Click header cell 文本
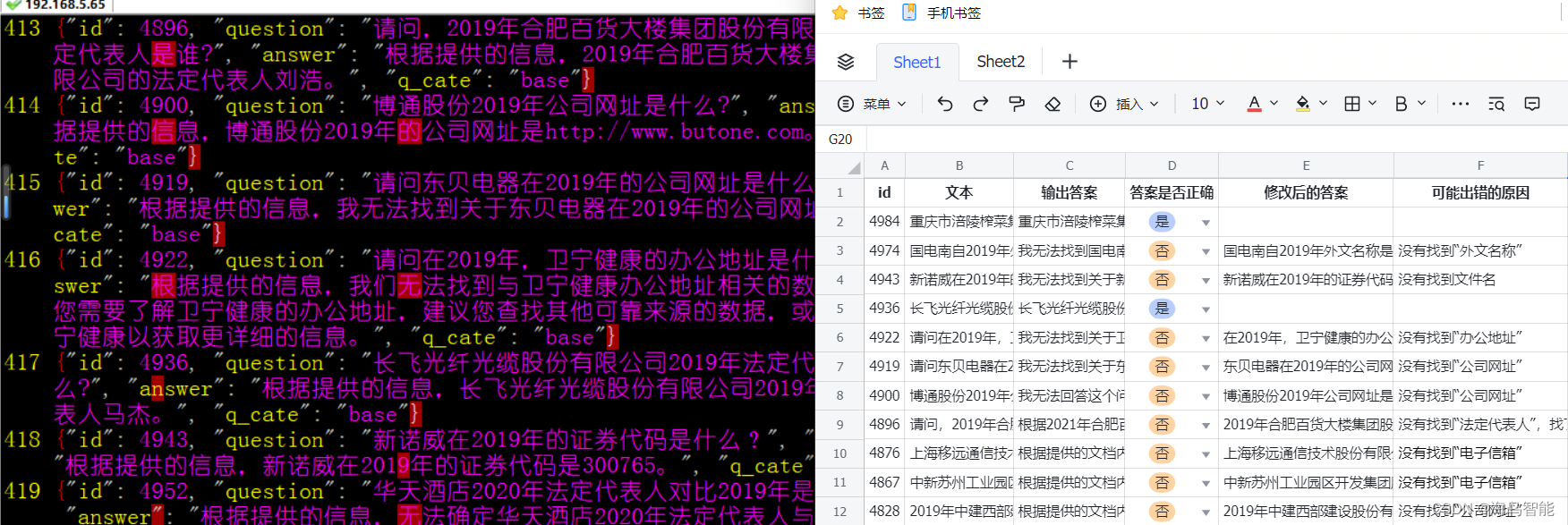The width and height of the screenshot is (1568, 525). (959, 192)
